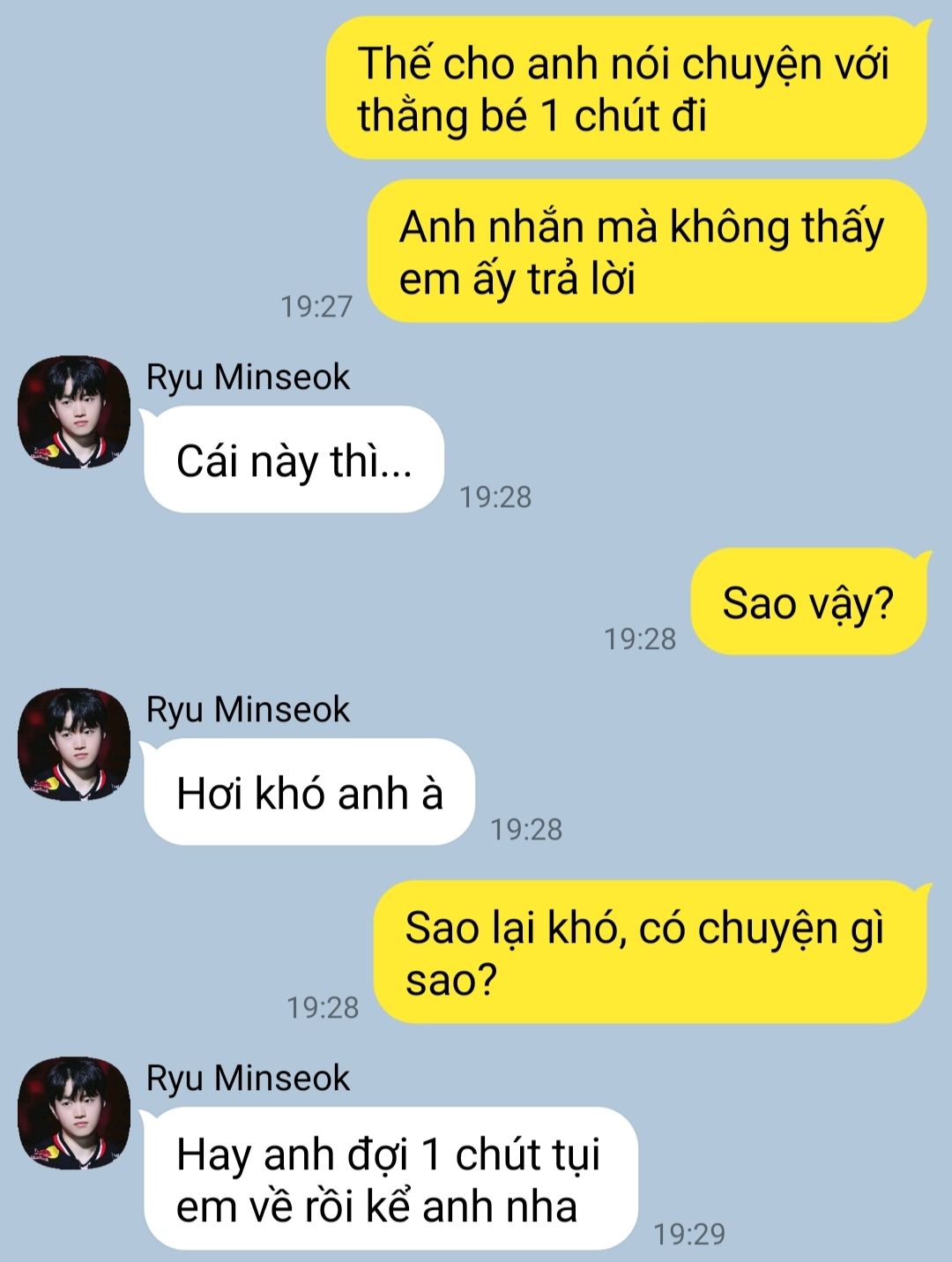This screenshot has width=952, height=1262.
Task: Click the 19:28 timestamp next to "Hơi khó anh à"
Action: pyautogui.click(x=526, y=830)
